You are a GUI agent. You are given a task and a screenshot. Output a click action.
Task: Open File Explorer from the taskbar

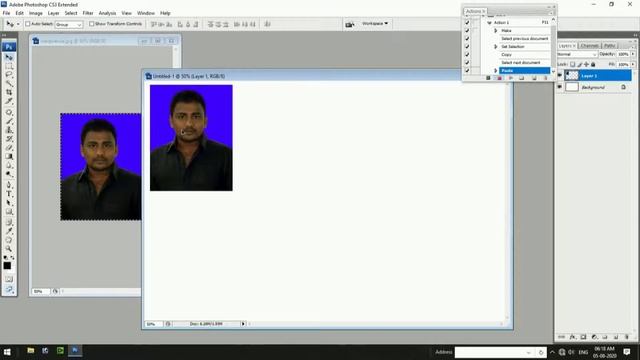(31, 351)
